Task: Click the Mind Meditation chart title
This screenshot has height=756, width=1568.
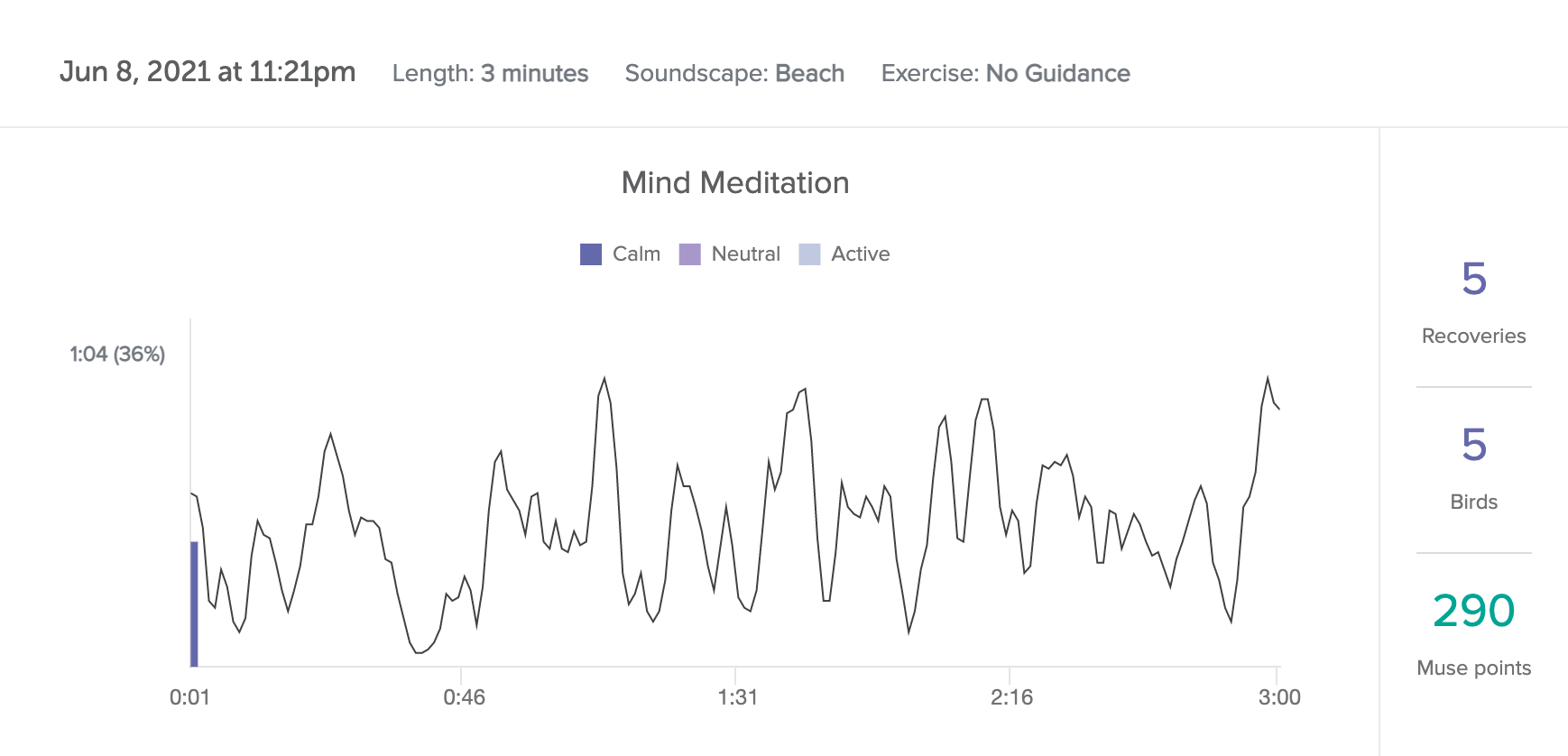Action: tap(735, 183)
